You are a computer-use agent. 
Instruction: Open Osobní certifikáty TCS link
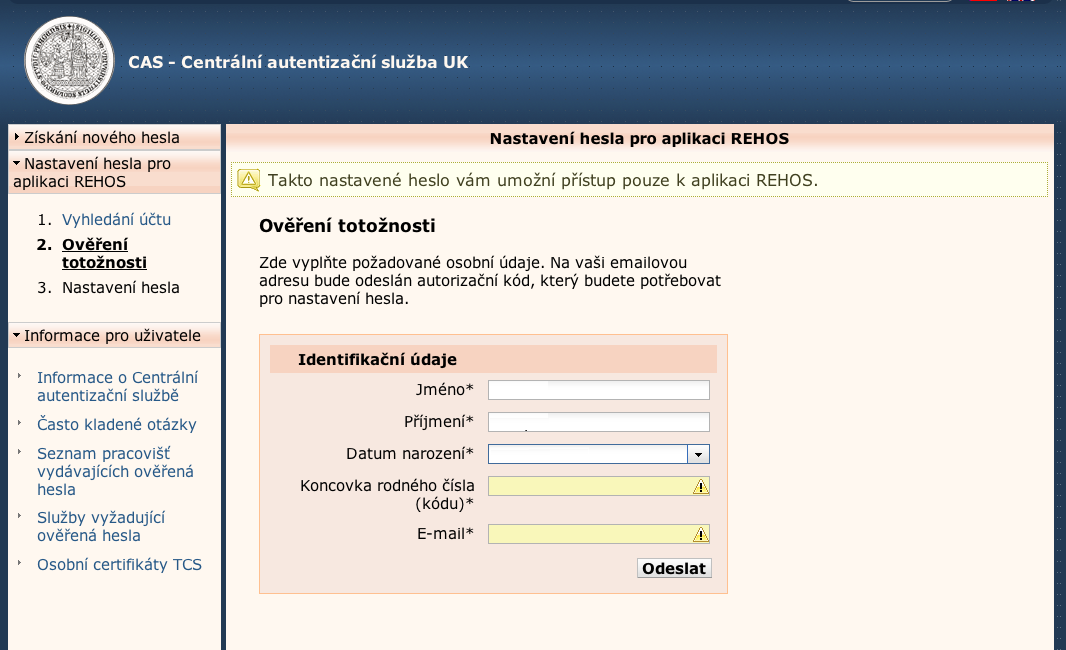tap(119, 565)
